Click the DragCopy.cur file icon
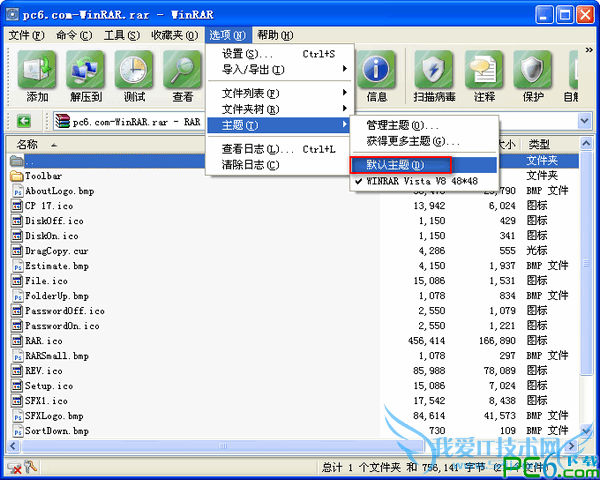The width and height of the screenshot is (600, 480). click(x=17, y=251)
